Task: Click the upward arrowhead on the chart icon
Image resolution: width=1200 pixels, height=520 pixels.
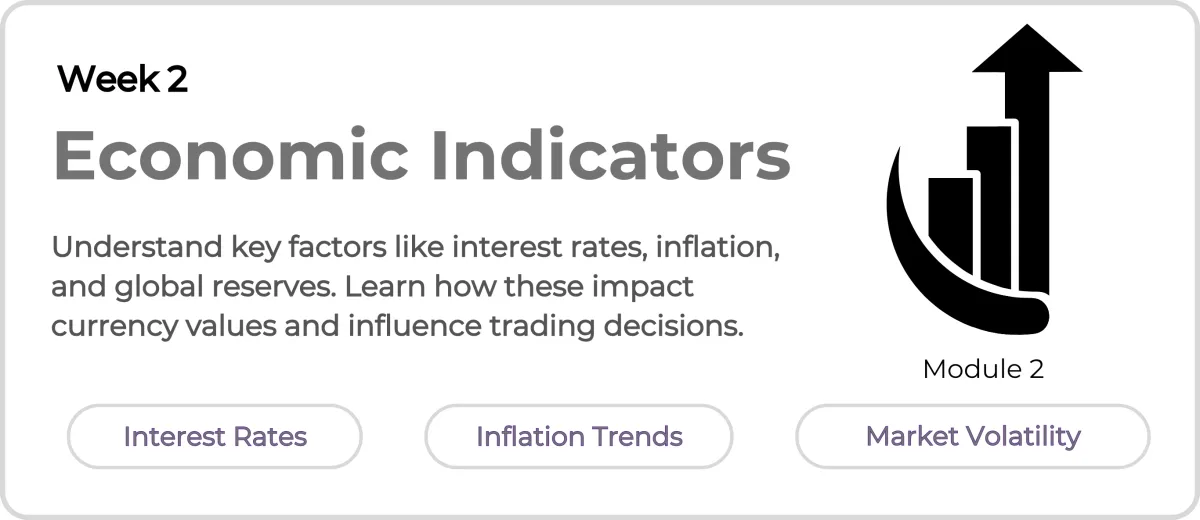Action: click(x=1027, y=48)
